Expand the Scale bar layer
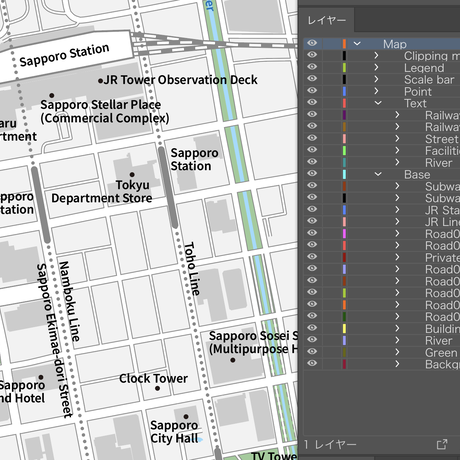 376,79
